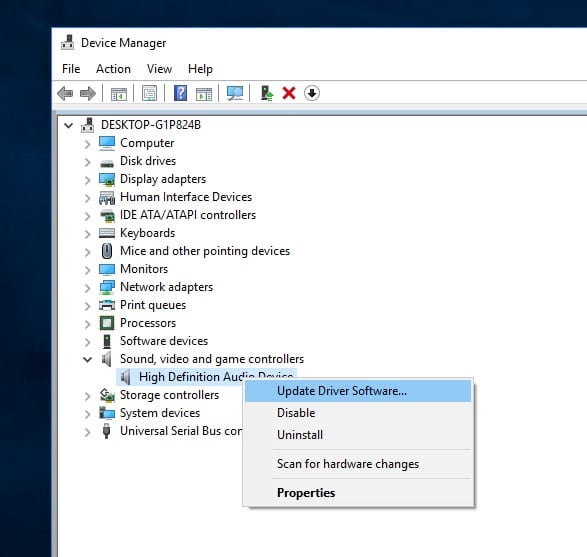Viewport: 587px width, 557px height.
Task: Expand the Print queues category
Action: (87, 306)
